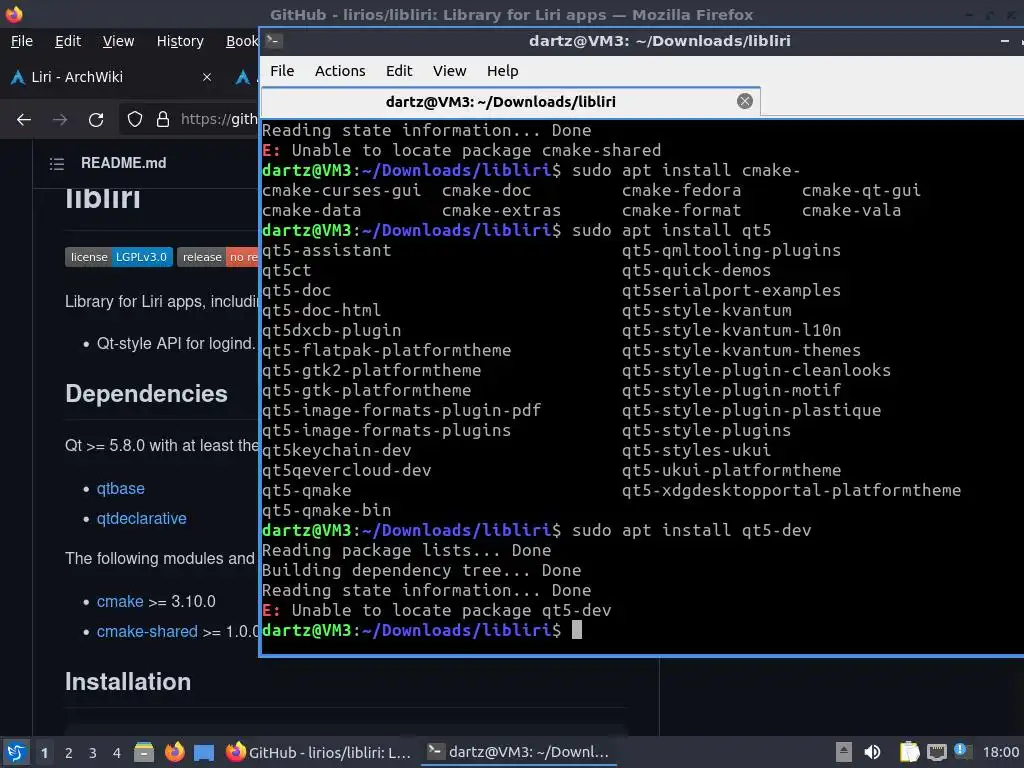This screenshot has height=768, width=1024.
Task: Open the qtbase dependency link
Action: tap(120, 488)
